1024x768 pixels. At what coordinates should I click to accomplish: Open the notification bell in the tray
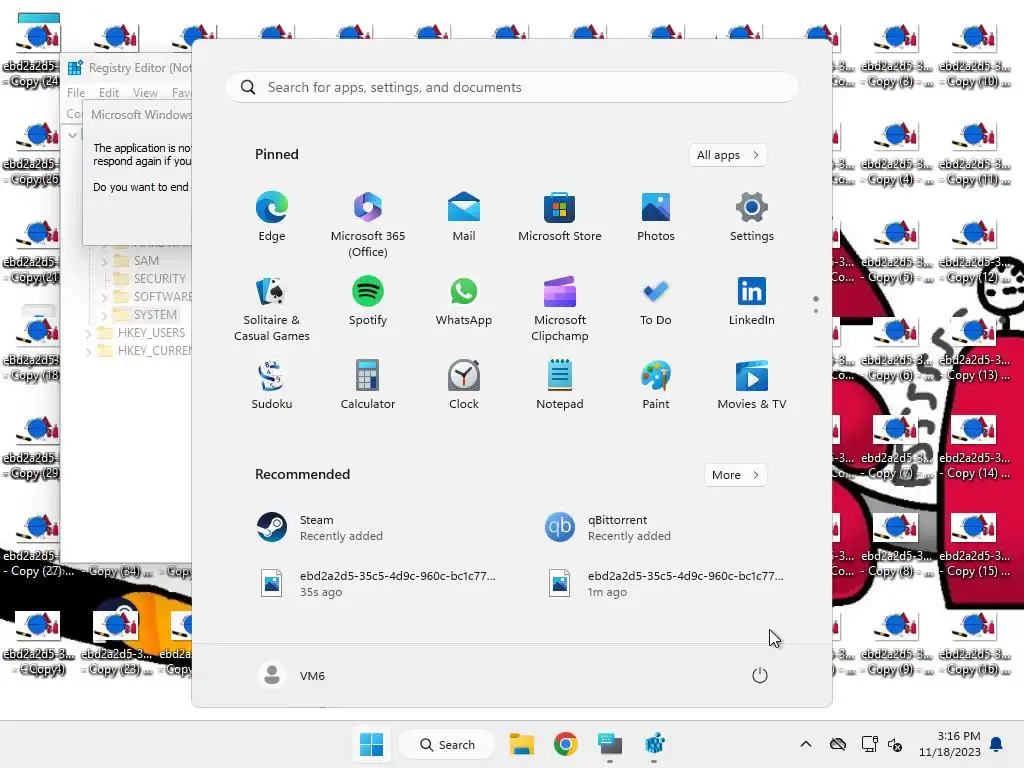(x=997, y=744)
